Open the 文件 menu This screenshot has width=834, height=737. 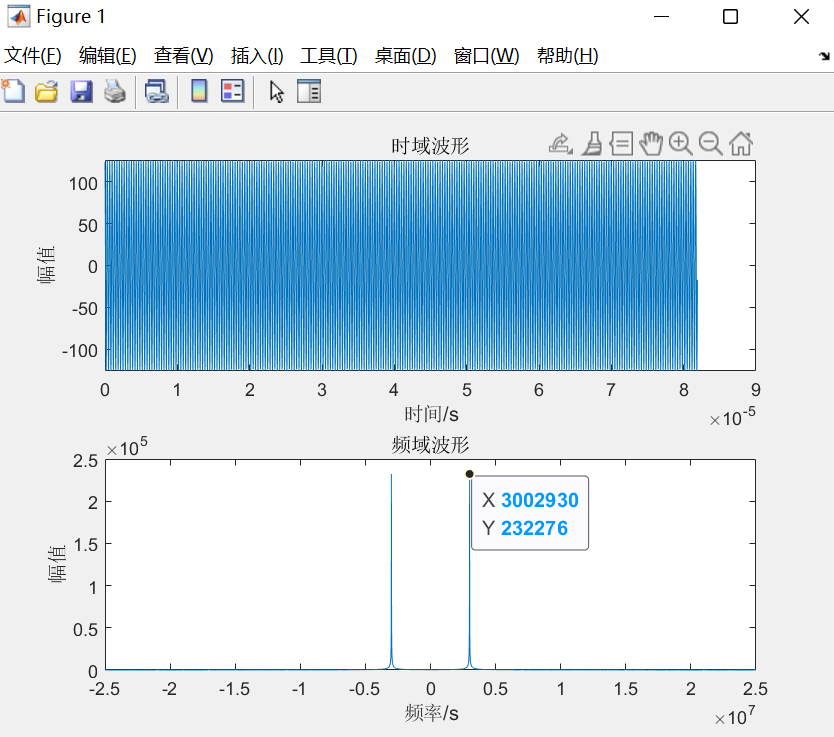(x=30, y=56)
